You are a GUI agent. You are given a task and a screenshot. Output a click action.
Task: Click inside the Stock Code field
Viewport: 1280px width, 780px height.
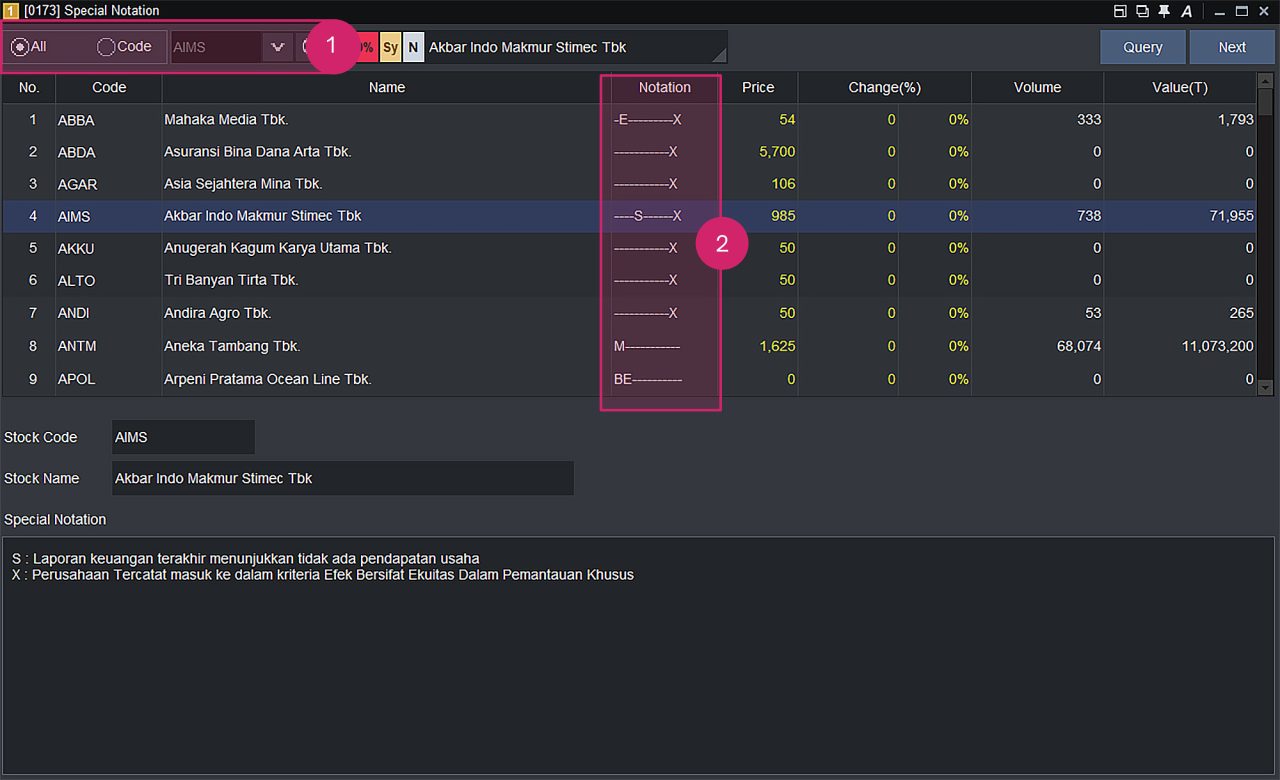click(x=183, y=437)
